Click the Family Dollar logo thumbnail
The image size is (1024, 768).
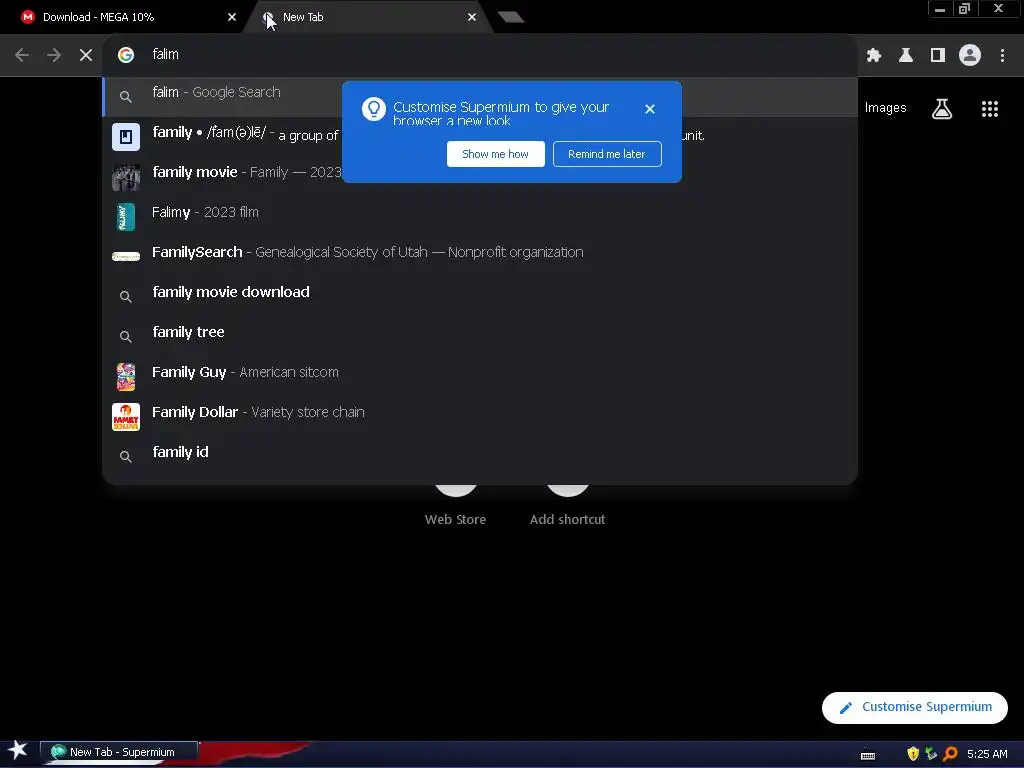pos(126,417)
